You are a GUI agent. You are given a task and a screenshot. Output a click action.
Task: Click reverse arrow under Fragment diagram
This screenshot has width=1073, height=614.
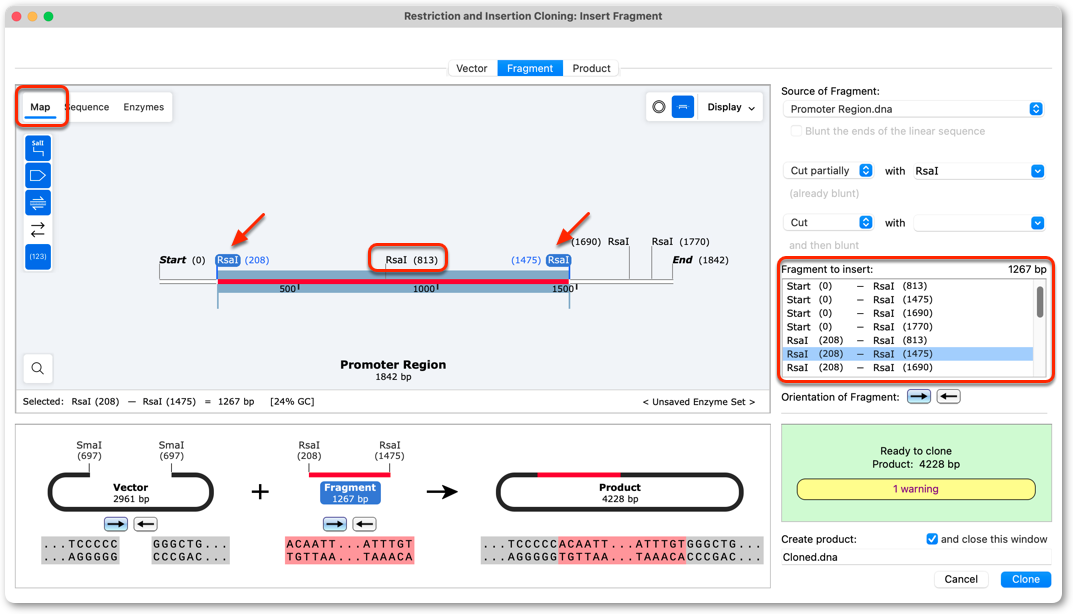[x=364, y=524]
